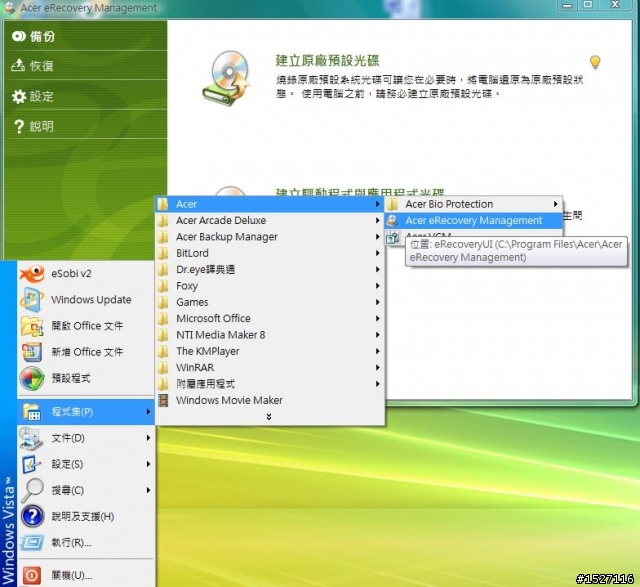Screen dimensions: 640x587
Task: Expand more programs with double chevron
Action: tap(269, 416)
